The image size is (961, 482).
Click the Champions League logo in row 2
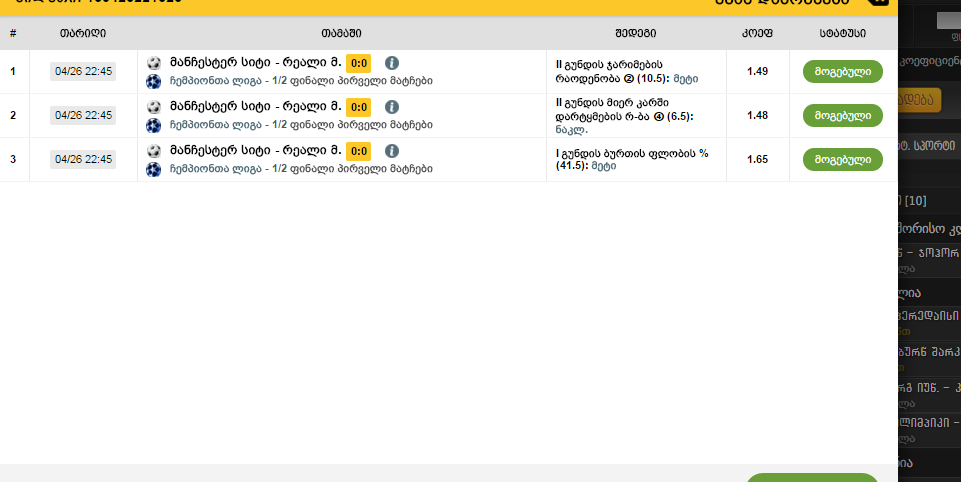point(154,126)
